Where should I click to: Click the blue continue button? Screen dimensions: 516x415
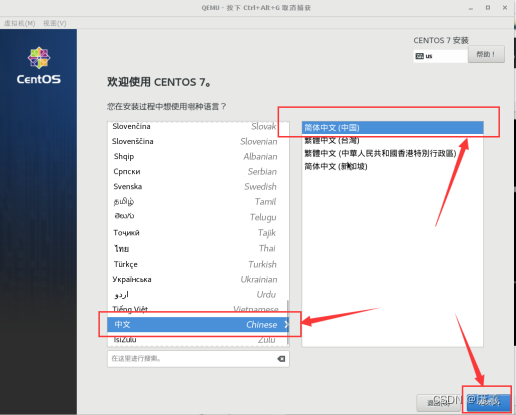pos(489,402)
